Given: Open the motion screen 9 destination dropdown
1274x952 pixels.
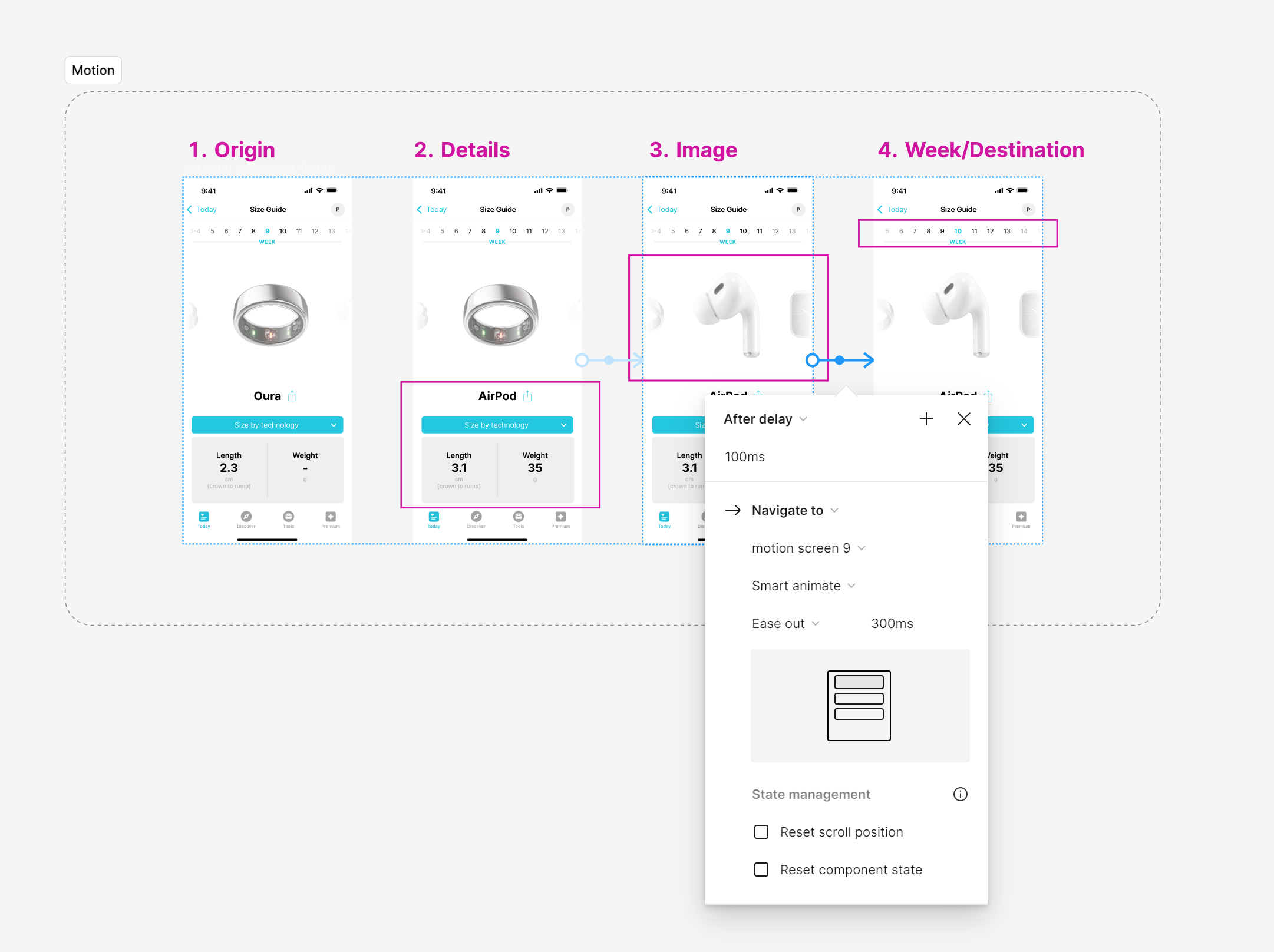Looking at the screenshot, I should [x=808, y=548].
